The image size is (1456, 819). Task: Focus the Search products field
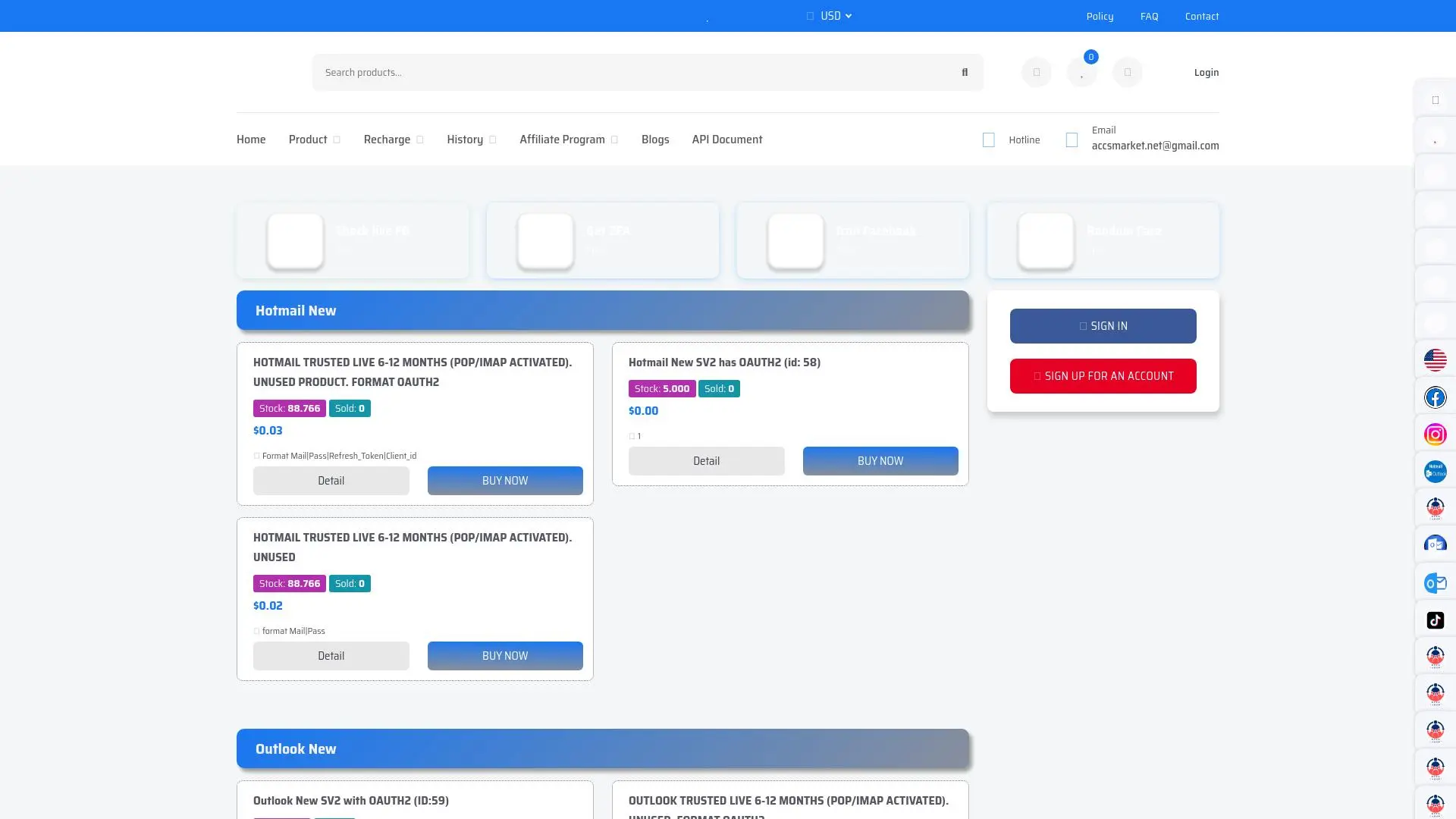[x=629, y=72]
